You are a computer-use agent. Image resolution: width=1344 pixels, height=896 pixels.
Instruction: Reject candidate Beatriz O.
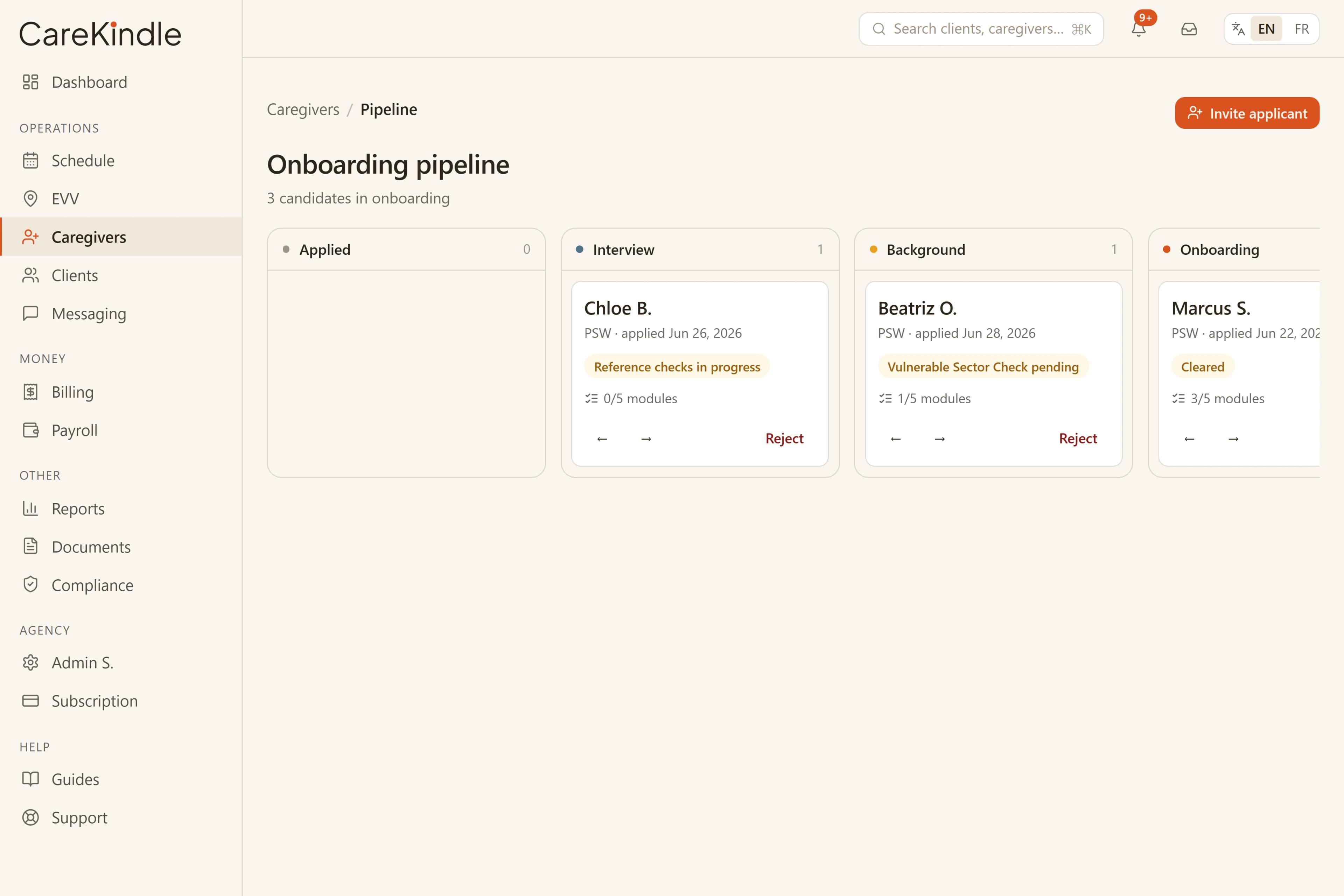[1078, 438]
